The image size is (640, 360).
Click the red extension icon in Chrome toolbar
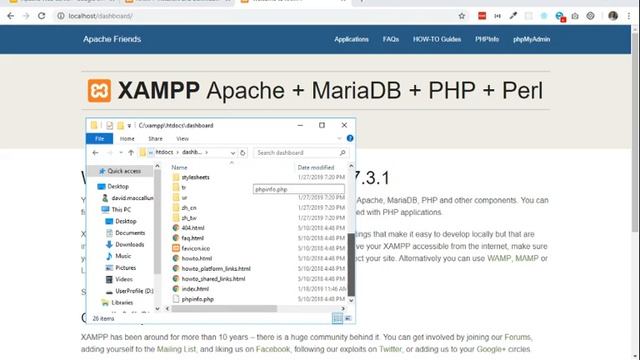(x=482, y=16)
